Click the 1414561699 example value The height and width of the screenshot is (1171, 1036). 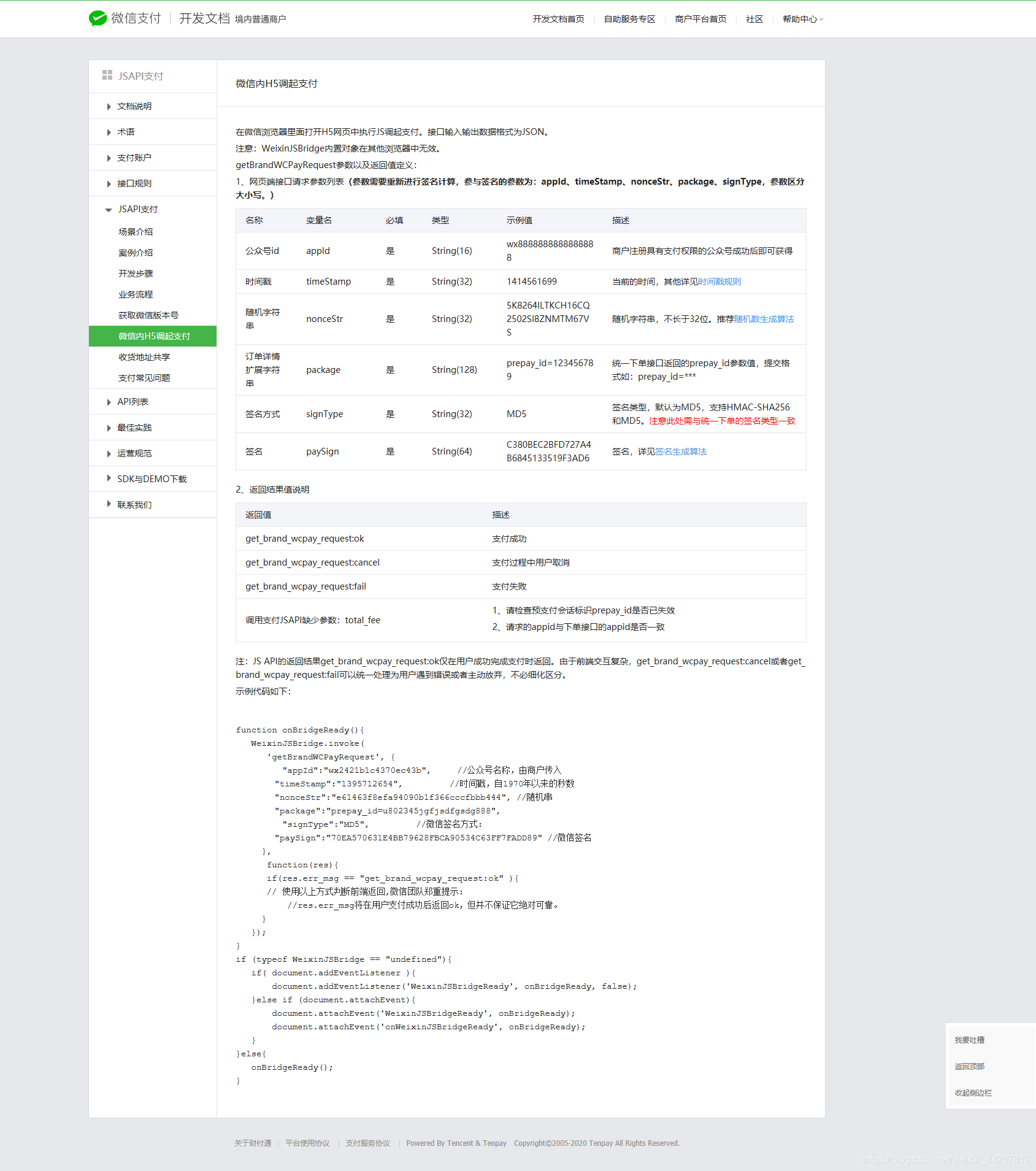[531, 282]
